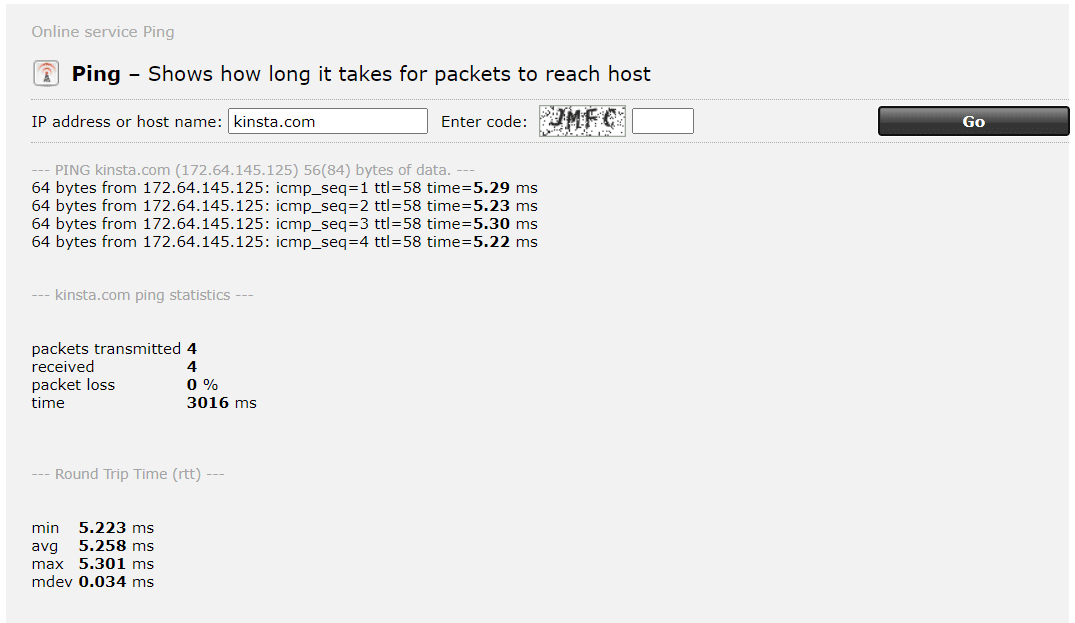The height and width of the screenshot is (623, 1075).
Task: Click the avg 5.258 ms statistic
Action: coord(101,545)
